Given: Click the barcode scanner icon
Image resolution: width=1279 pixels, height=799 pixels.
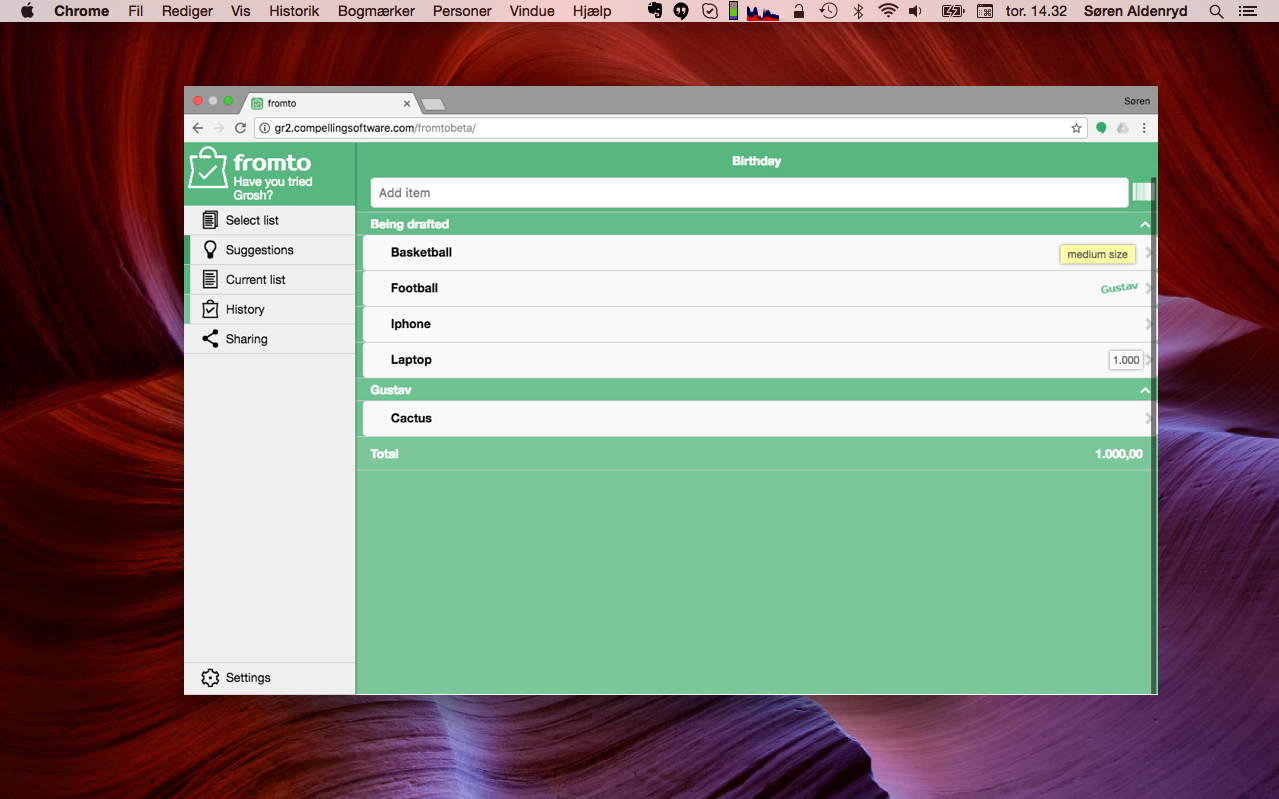Looking at the screenshot, I should click(x=1143, y=192).
